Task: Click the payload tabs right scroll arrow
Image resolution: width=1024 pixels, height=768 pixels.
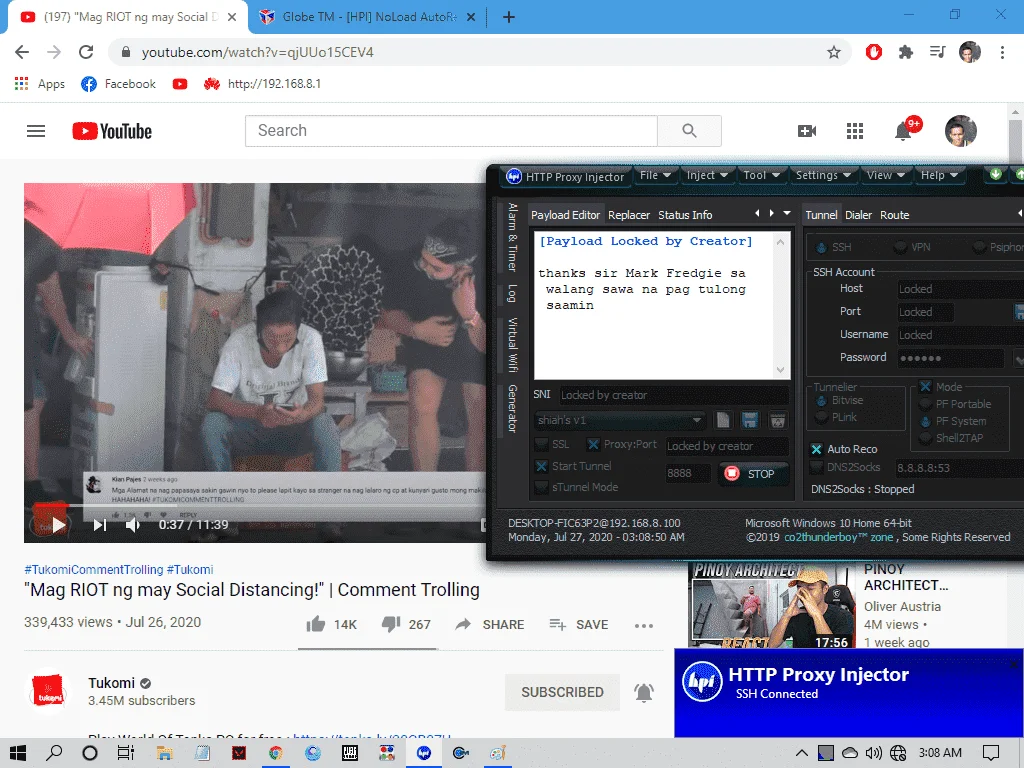Action: click(x=772, y=213)
